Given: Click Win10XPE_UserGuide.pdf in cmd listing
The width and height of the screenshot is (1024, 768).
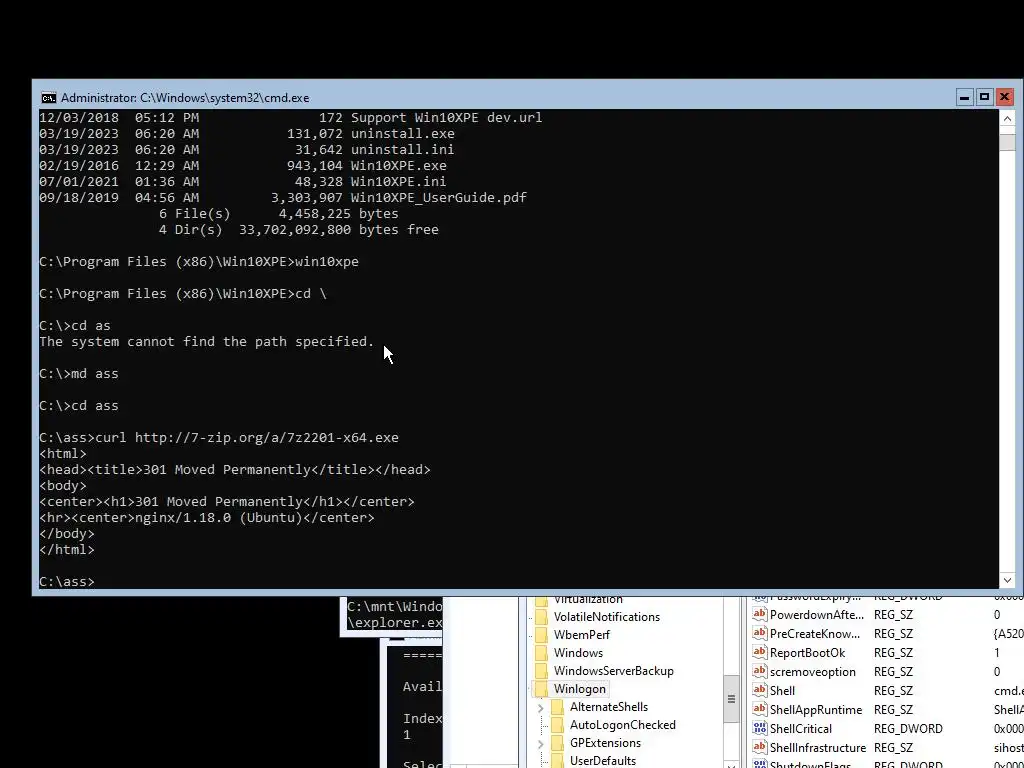Looking at the screenshot, I should pyautogui.click(x=439, y=197).
